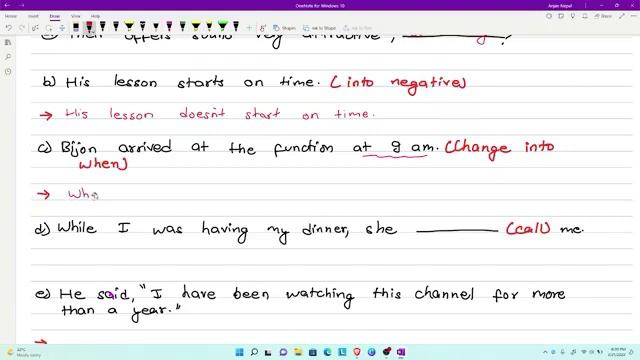Open the weather widget on the taskbar
The height and width of the screenshot is (360, 640).
tap(24, 352)
